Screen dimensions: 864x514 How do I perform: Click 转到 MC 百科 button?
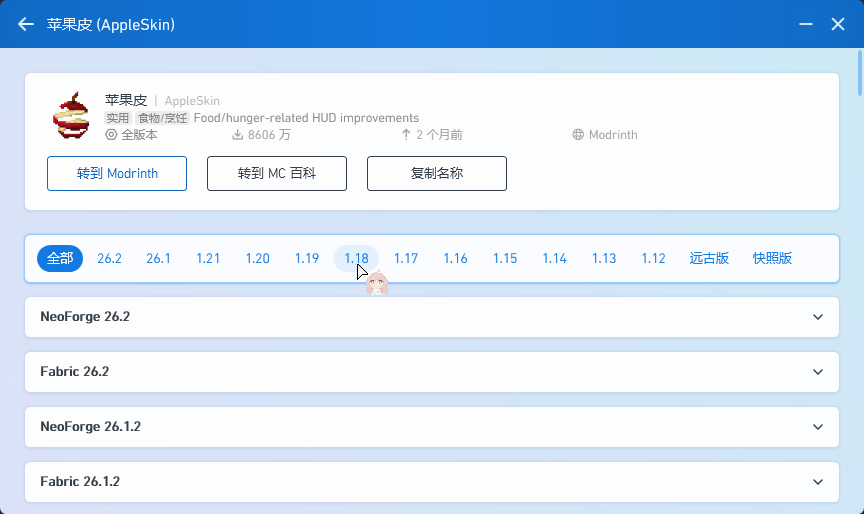pyautogui.click(x=277, y=174)
